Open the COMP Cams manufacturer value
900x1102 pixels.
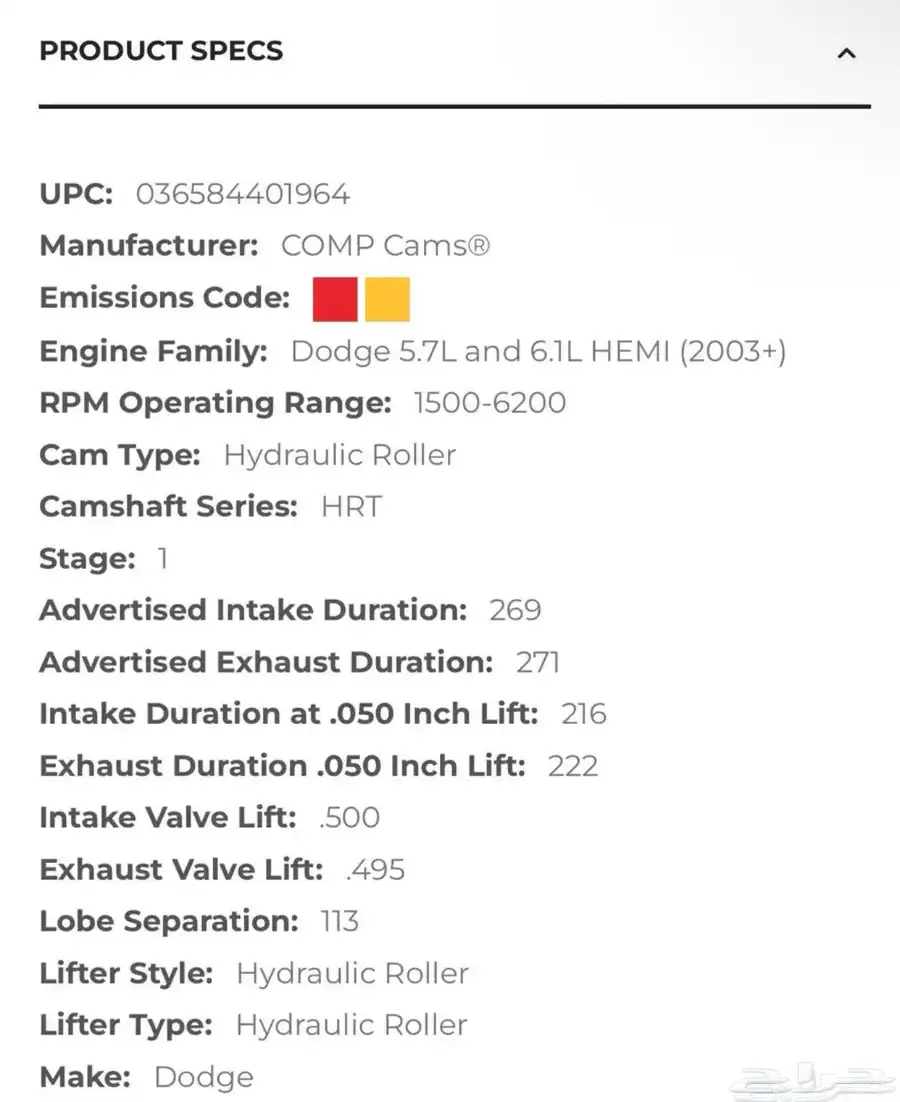coord(385,246)
